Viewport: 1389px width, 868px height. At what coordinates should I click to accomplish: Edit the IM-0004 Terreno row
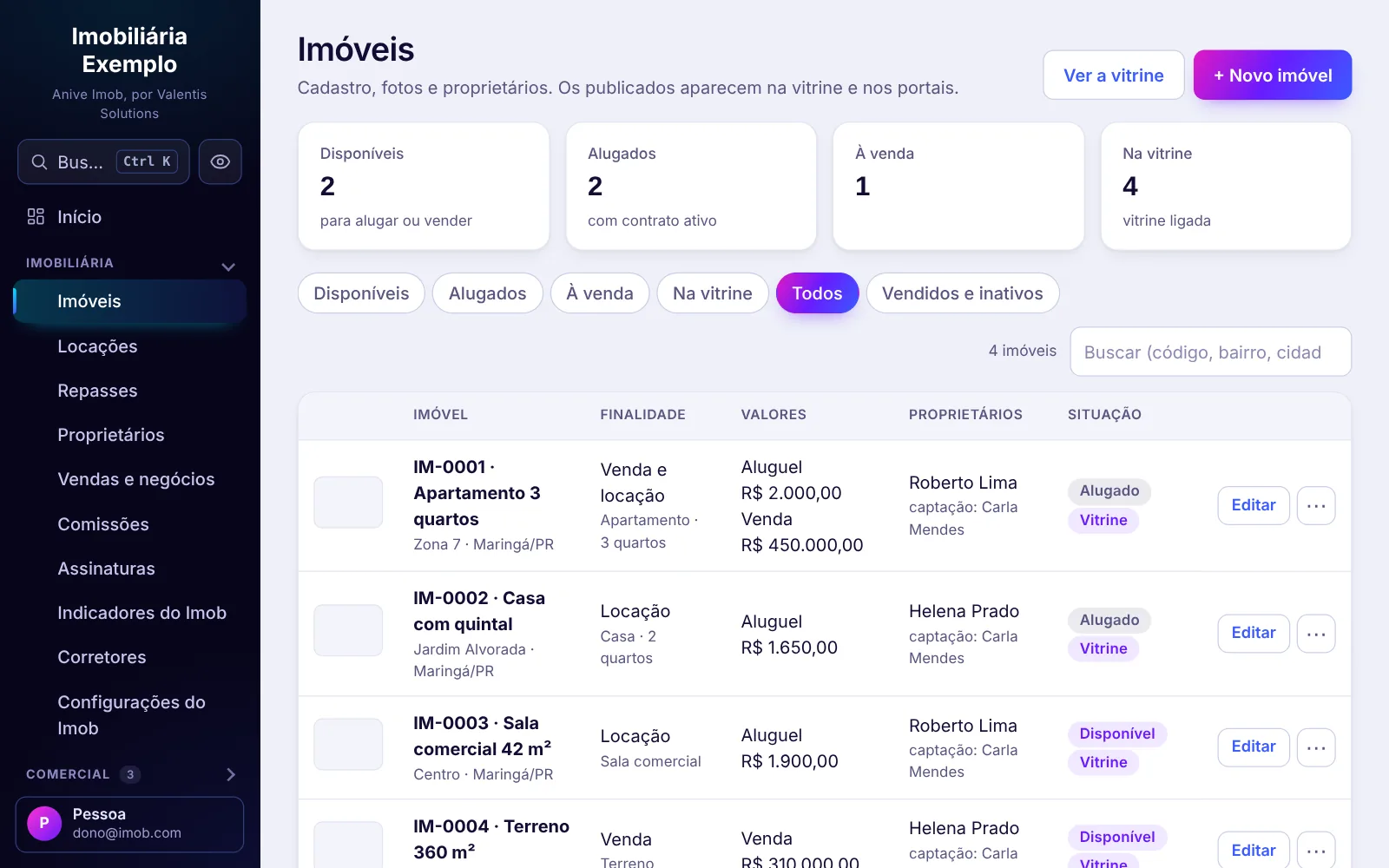[x=1254, y=850]
